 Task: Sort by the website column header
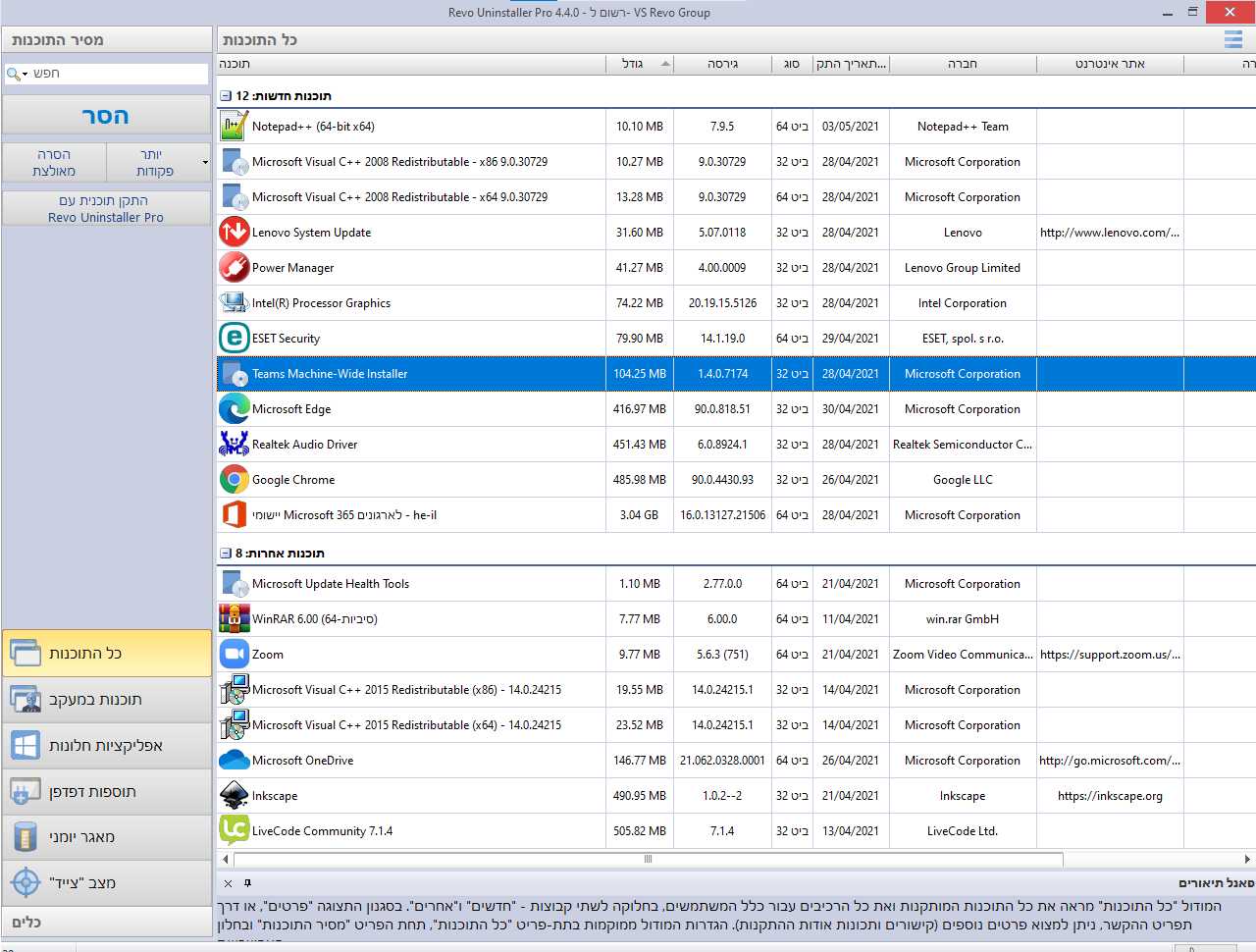point(1110,64)
